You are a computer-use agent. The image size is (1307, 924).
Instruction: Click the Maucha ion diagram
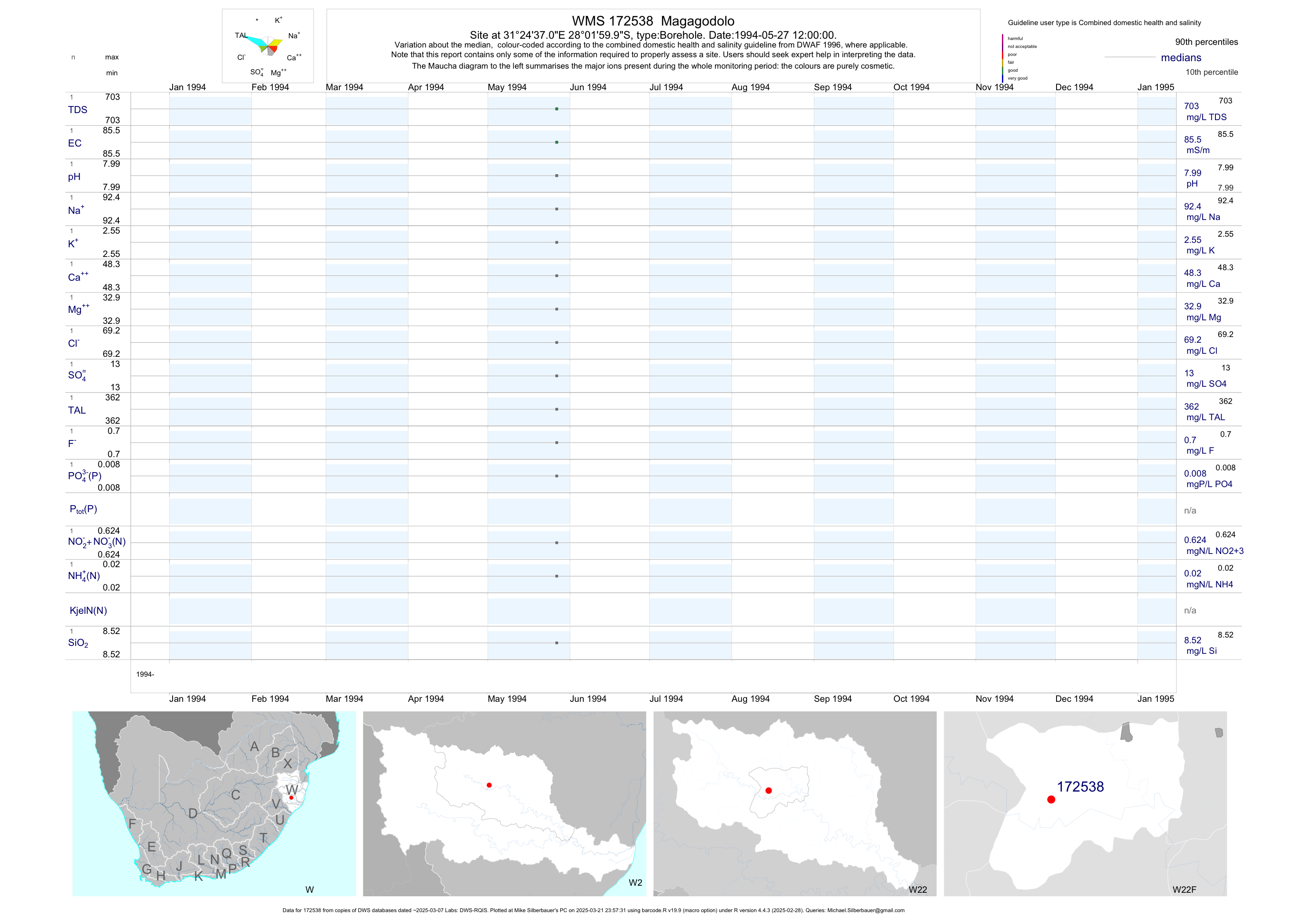pos(268,45)
